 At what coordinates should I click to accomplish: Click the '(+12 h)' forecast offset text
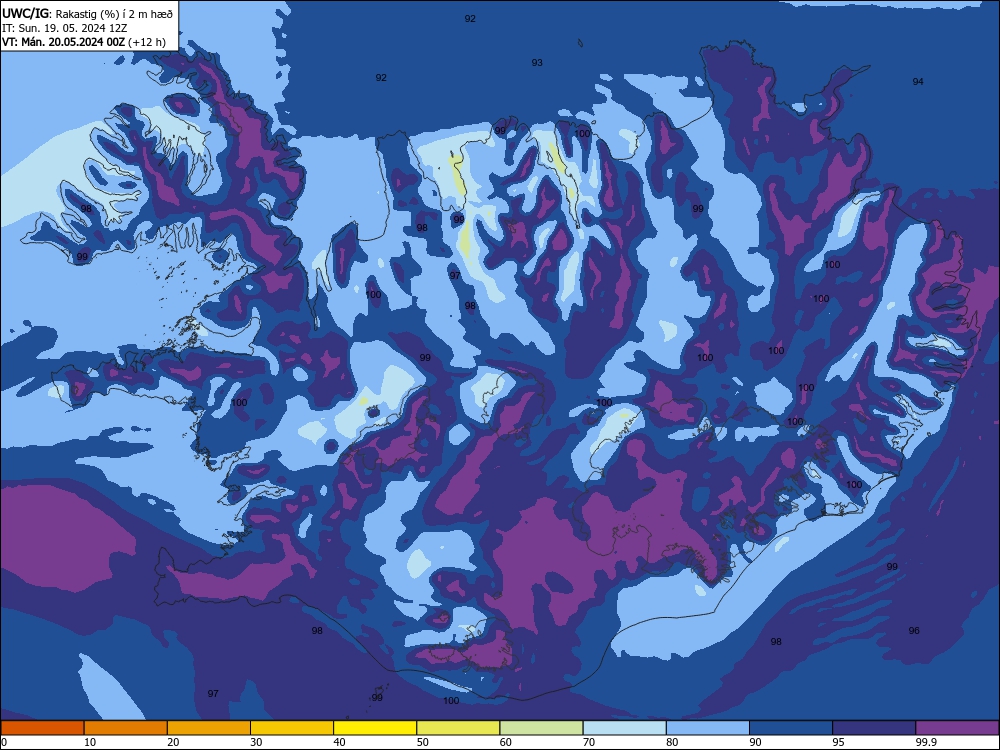147,42
